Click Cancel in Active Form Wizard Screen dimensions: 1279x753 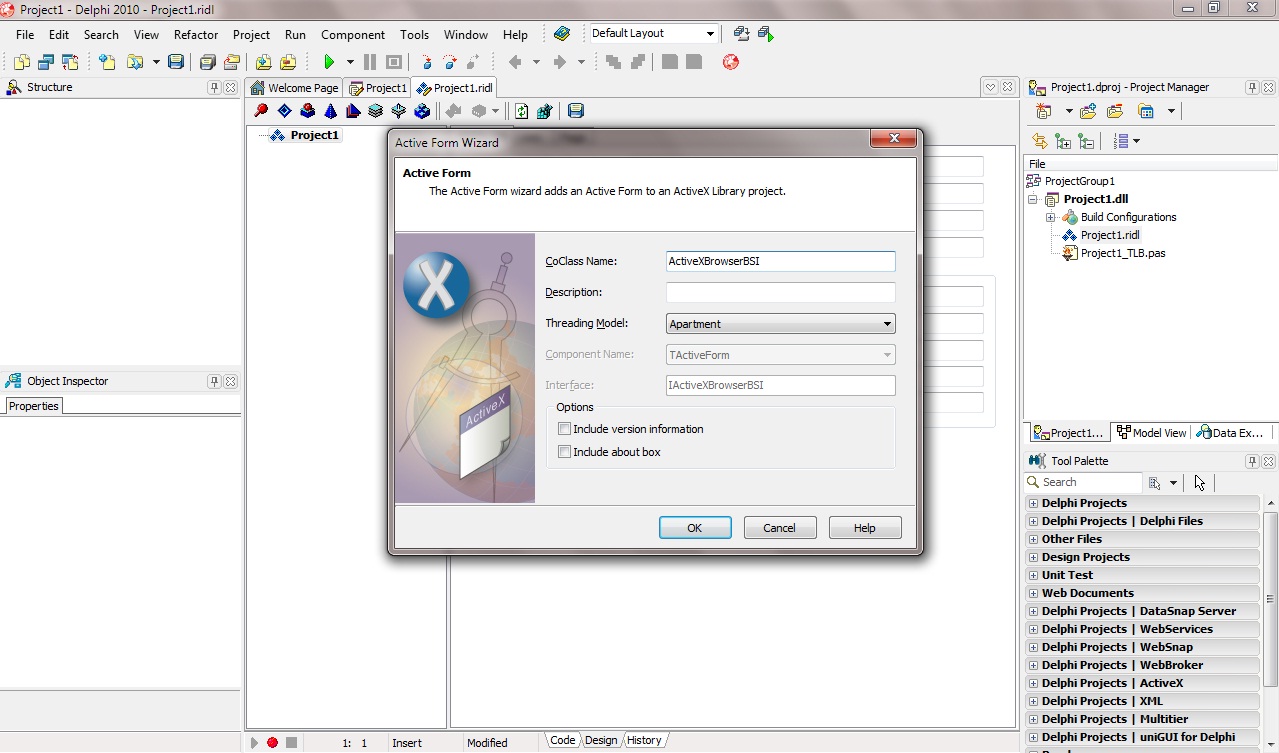(x=780, y=528)
